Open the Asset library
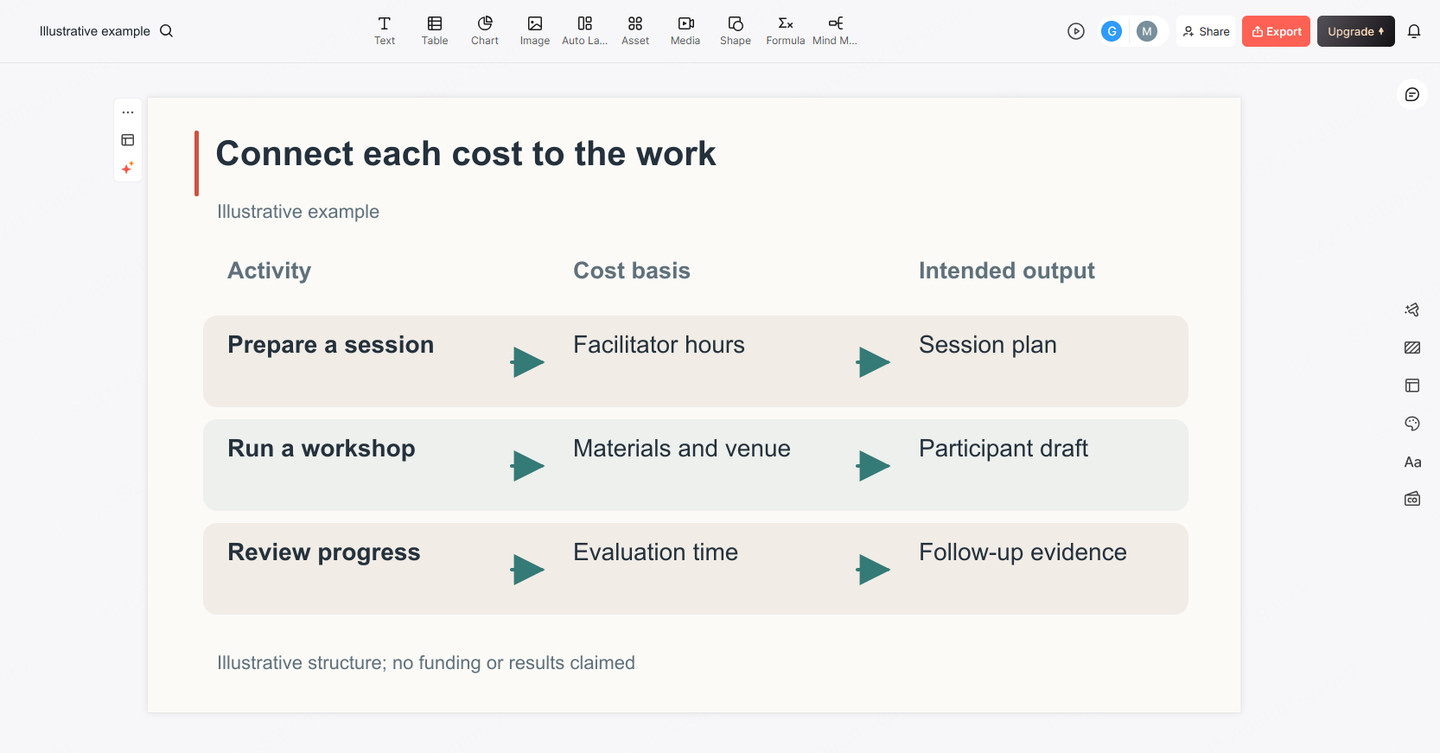 [x=635, y=31]
